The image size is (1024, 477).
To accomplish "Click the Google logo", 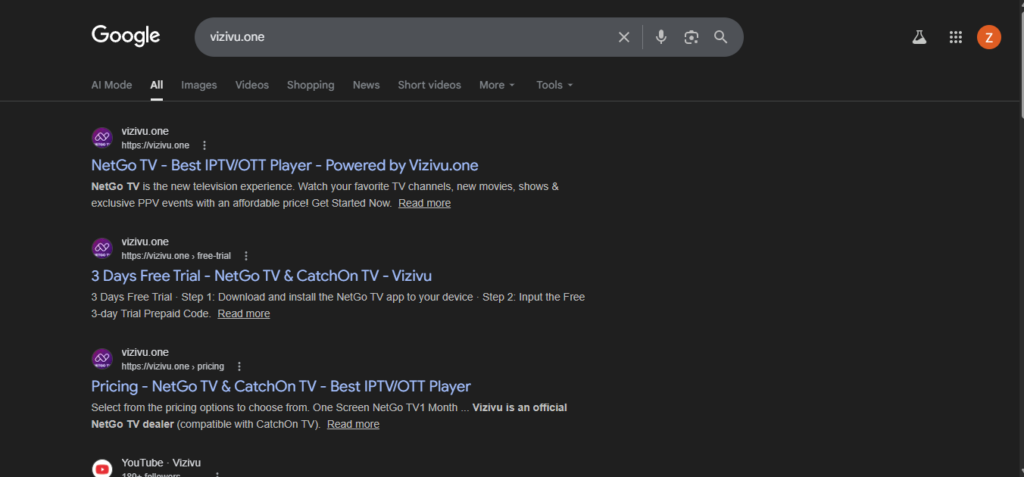I will pos(125,36).
